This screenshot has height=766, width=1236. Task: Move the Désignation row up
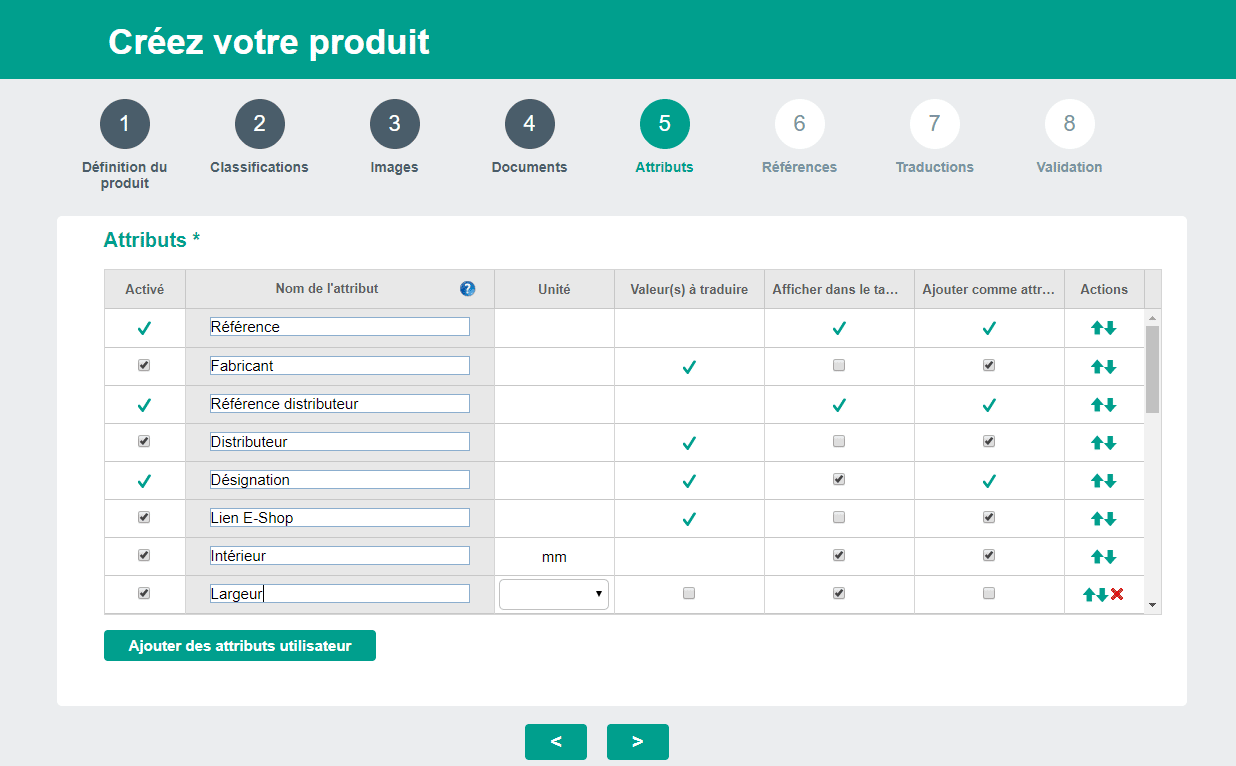click(x=1097, y=481)
